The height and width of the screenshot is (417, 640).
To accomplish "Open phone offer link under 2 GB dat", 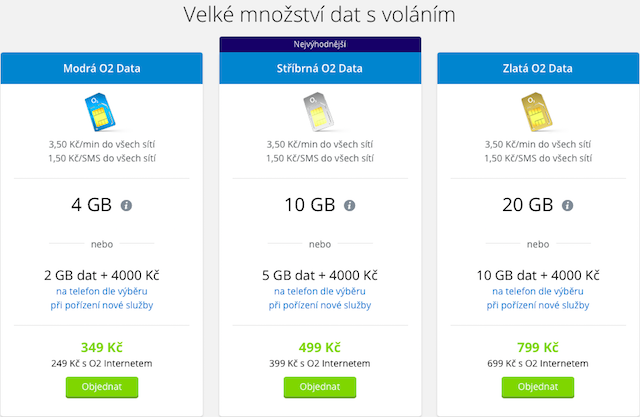I will coord(101,297).
